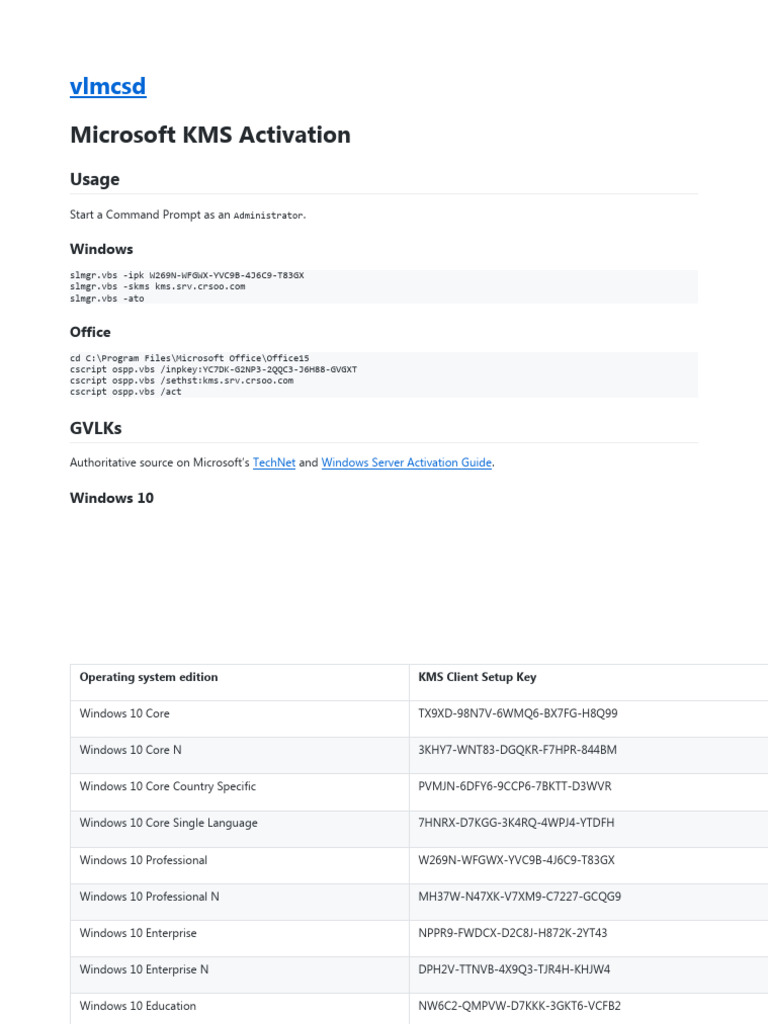This screenshot has width=768, height=1024.
Task: Click the slmgr.vbs -ato command line
Action: point(107,298)
